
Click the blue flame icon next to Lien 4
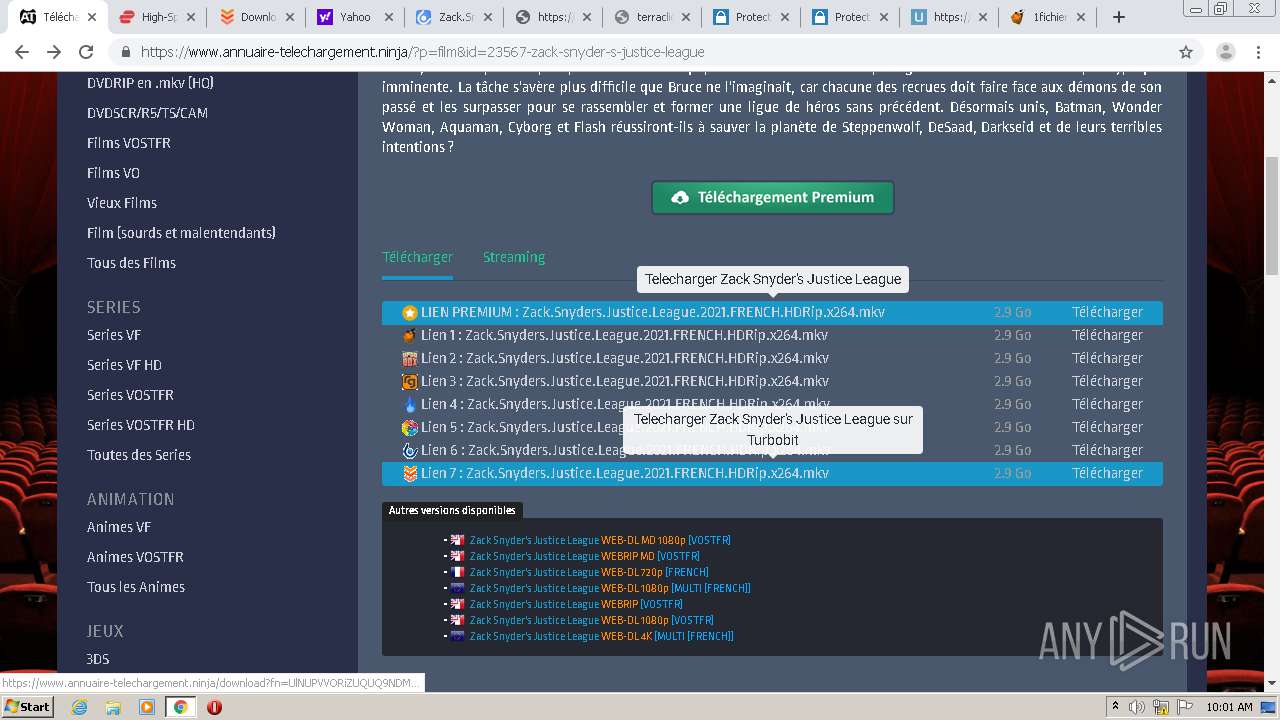click(x=410, y=405)
